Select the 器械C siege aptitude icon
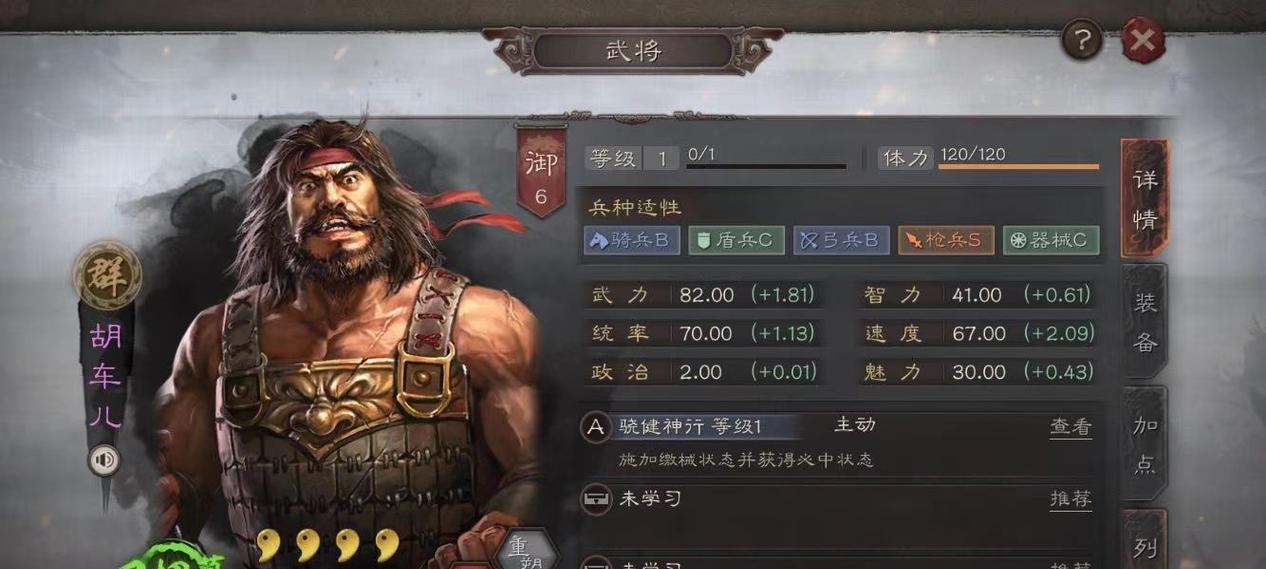 pos(1051,240)
